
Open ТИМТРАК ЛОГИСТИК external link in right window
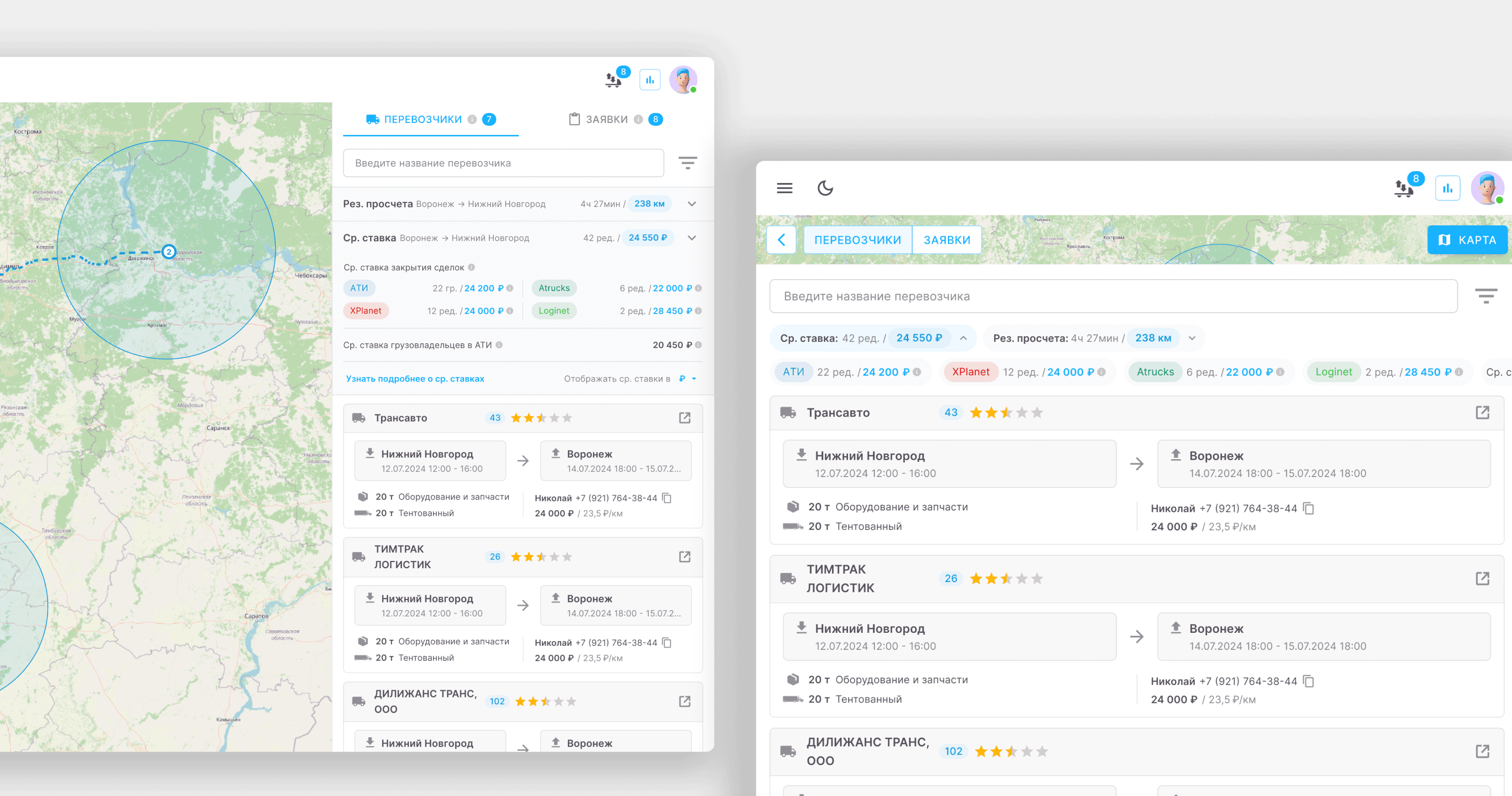(x=1482, y=579)
